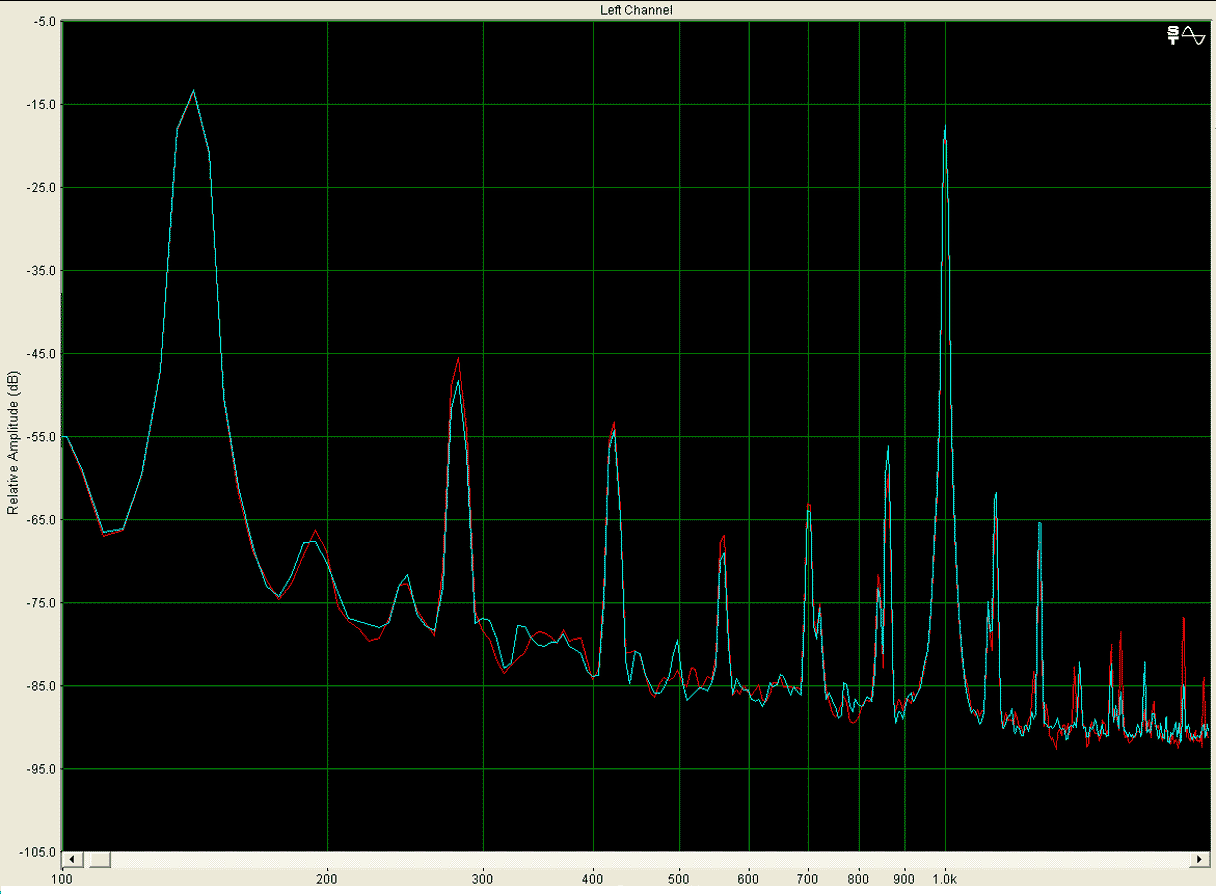Click the right scroll arrow below graph
Image resolution: width=1216 pixels, height=894 pixels.
(1199, 860)
